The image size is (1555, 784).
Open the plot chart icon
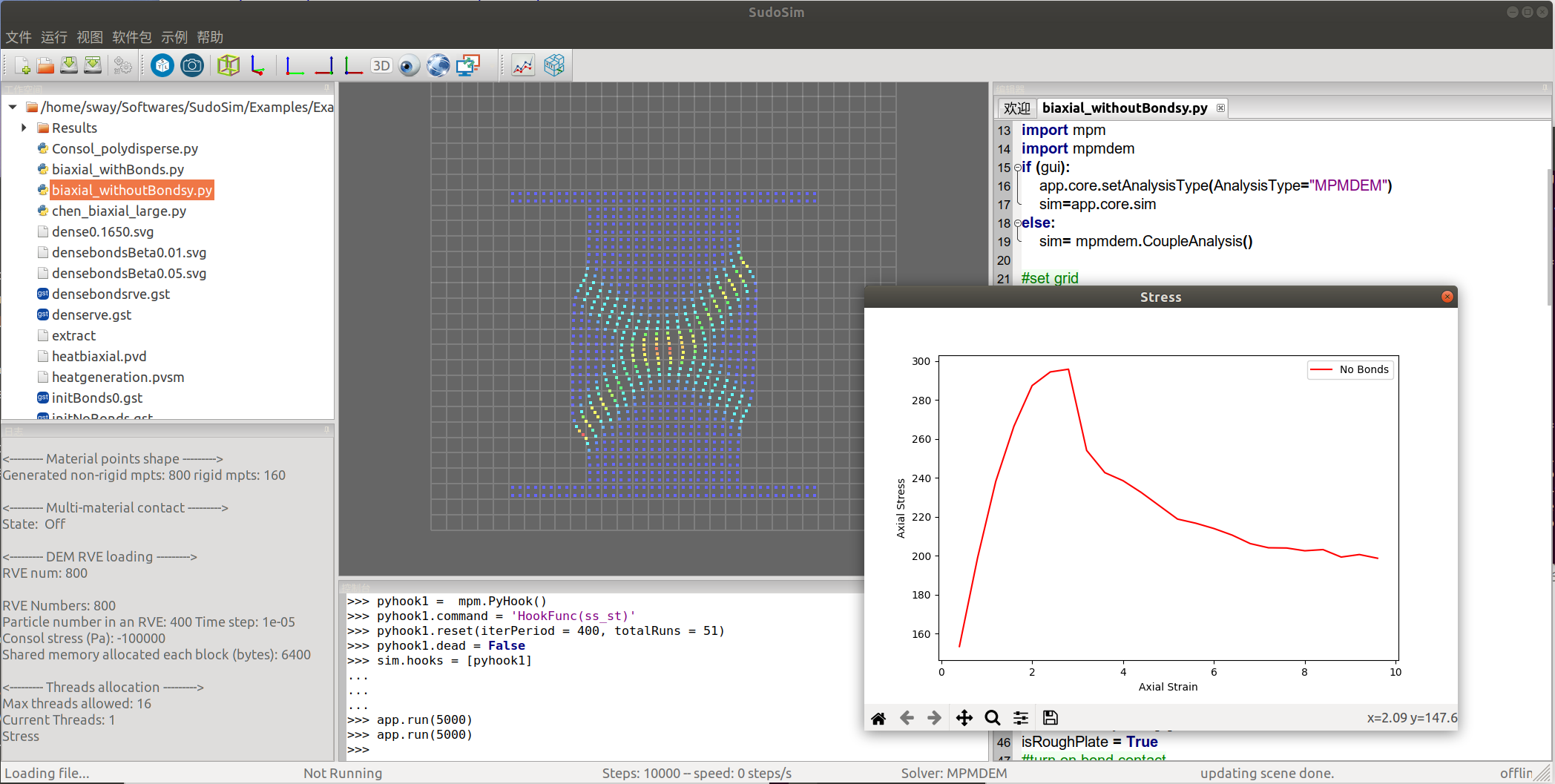tap(523, 66)
